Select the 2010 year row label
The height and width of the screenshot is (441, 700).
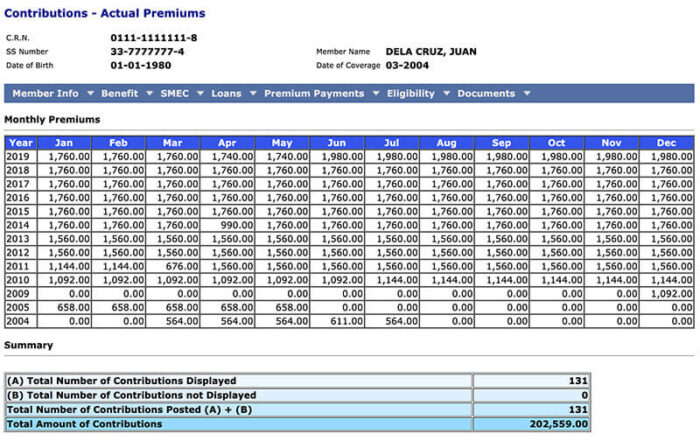click(18, 280)
